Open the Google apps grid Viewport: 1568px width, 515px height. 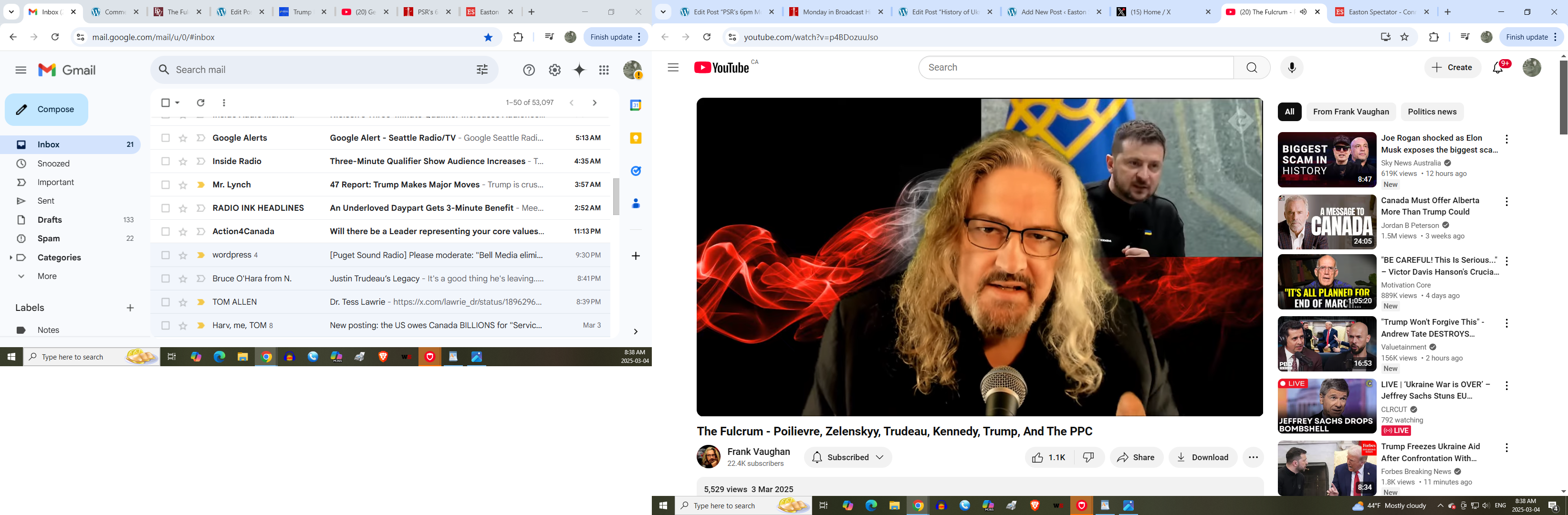point(603,70)
